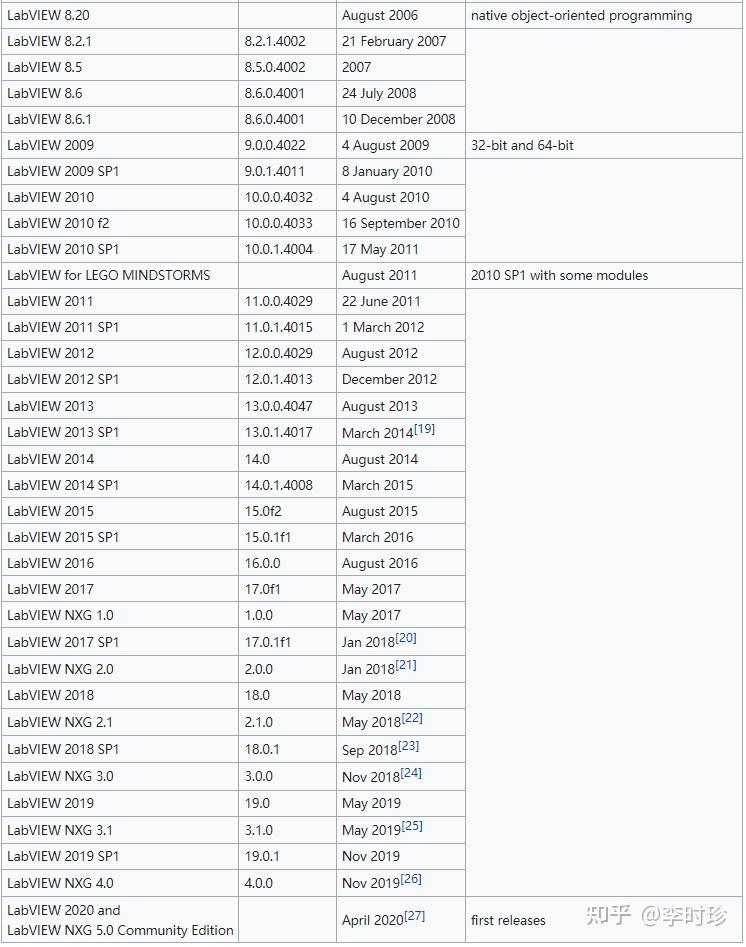
Task: Select 'LabVIEW for LEGO MINDSTORMS' cell
Action: pos(120,275)
